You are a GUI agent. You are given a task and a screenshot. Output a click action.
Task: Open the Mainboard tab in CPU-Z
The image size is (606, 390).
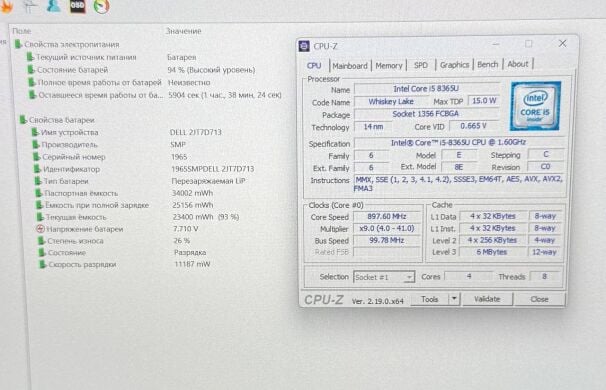(350, 66)
